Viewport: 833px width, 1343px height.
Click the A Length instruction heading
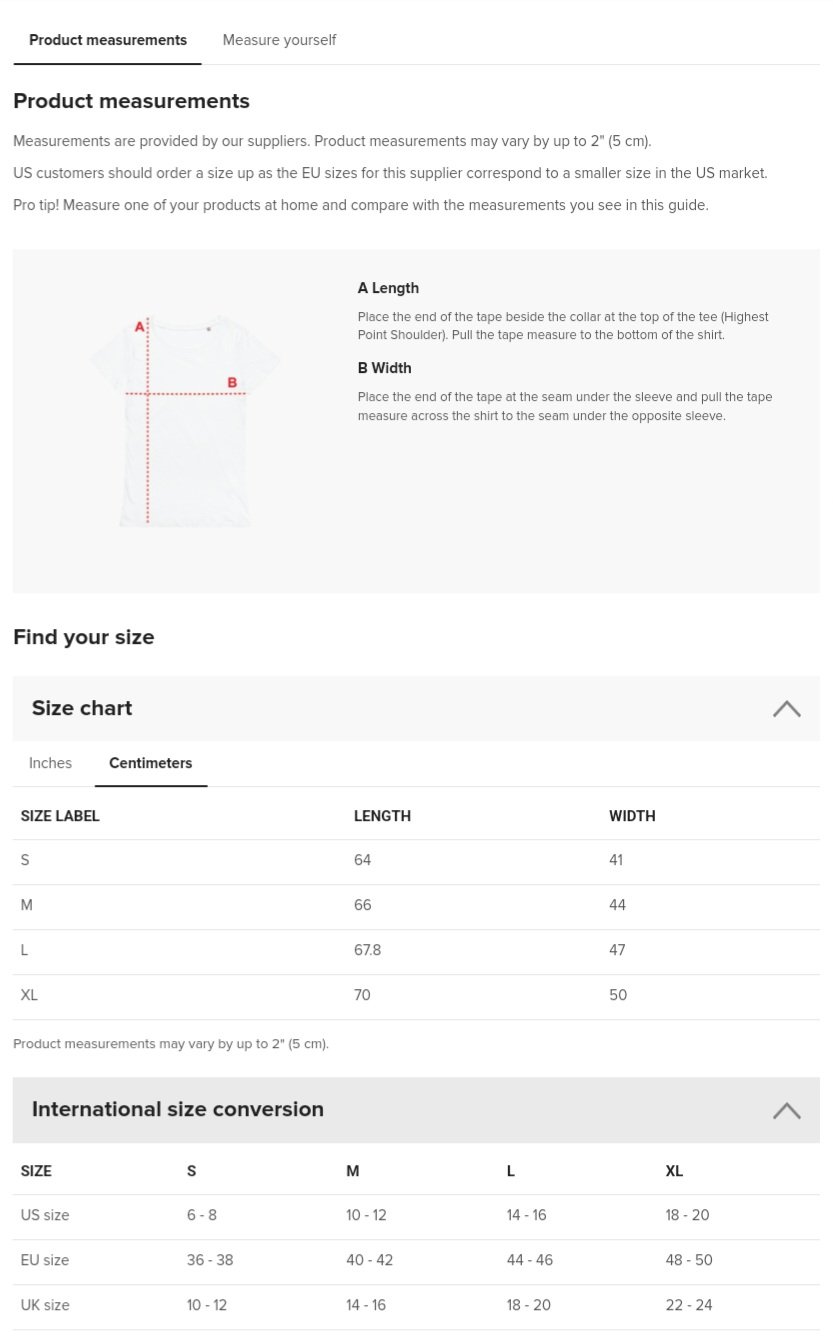point(388,288)
